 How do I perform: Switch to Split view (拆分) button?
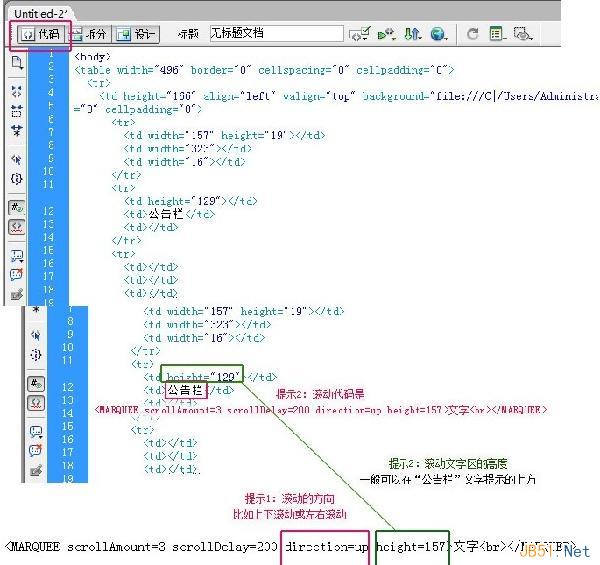(x=89, y=34)
